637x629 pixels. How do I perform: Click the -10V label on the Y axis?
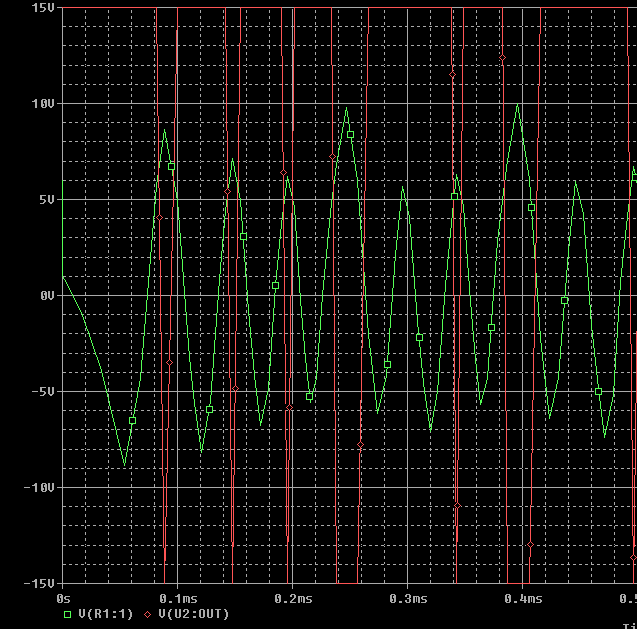pyautogui.click(x=39, y=487)
